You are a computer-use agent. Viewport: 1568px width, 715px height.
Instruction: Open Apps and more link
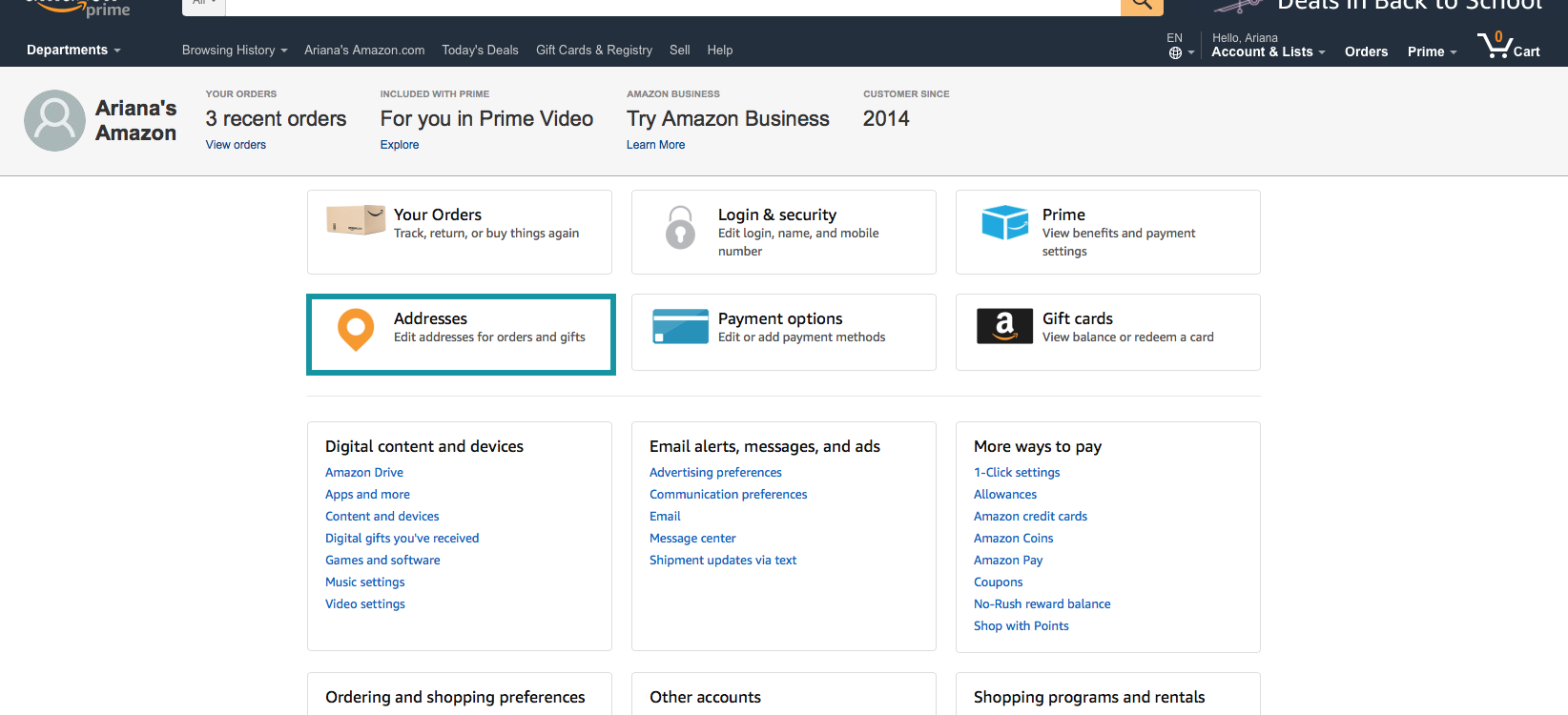pos(367,494)
